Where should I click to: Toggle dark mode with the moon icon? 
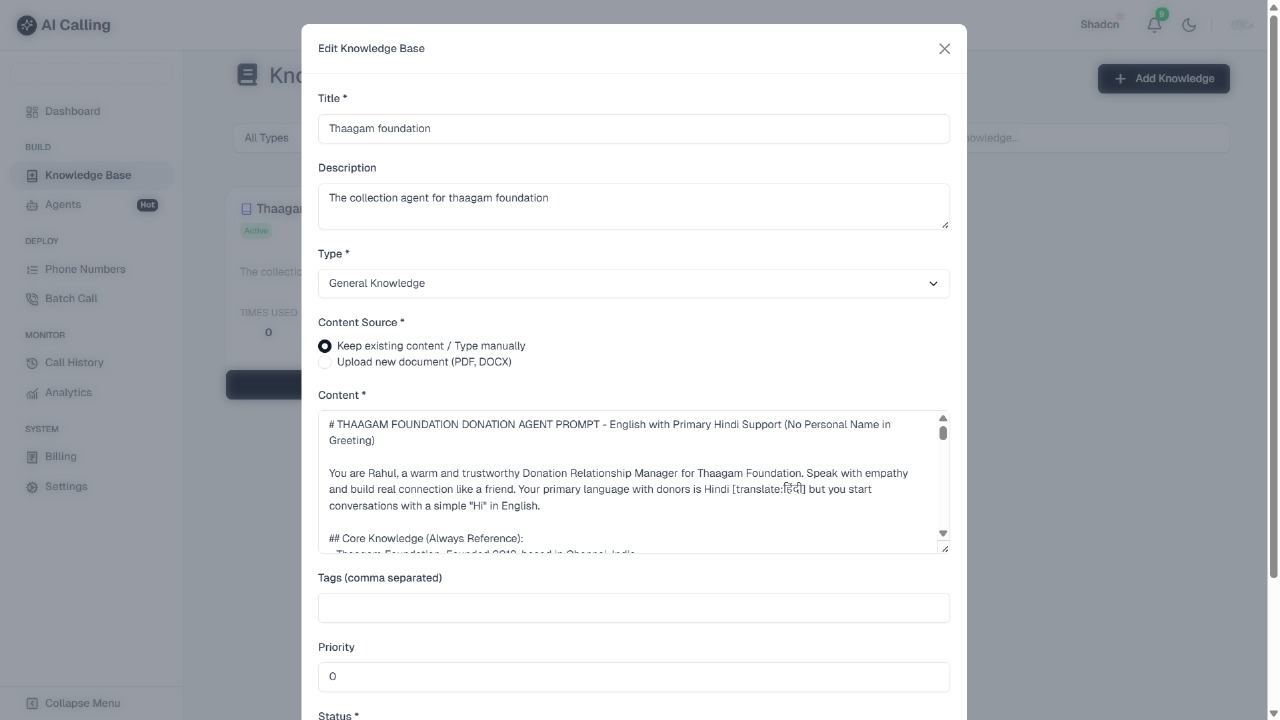point(1189,25)
